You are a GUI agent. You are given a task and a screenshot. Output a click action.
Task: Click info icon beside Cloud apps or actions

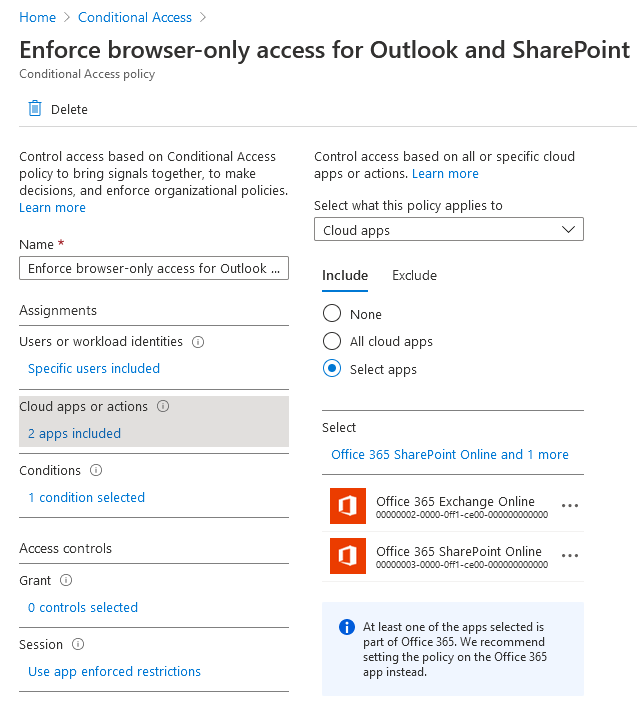coord(163,406)
